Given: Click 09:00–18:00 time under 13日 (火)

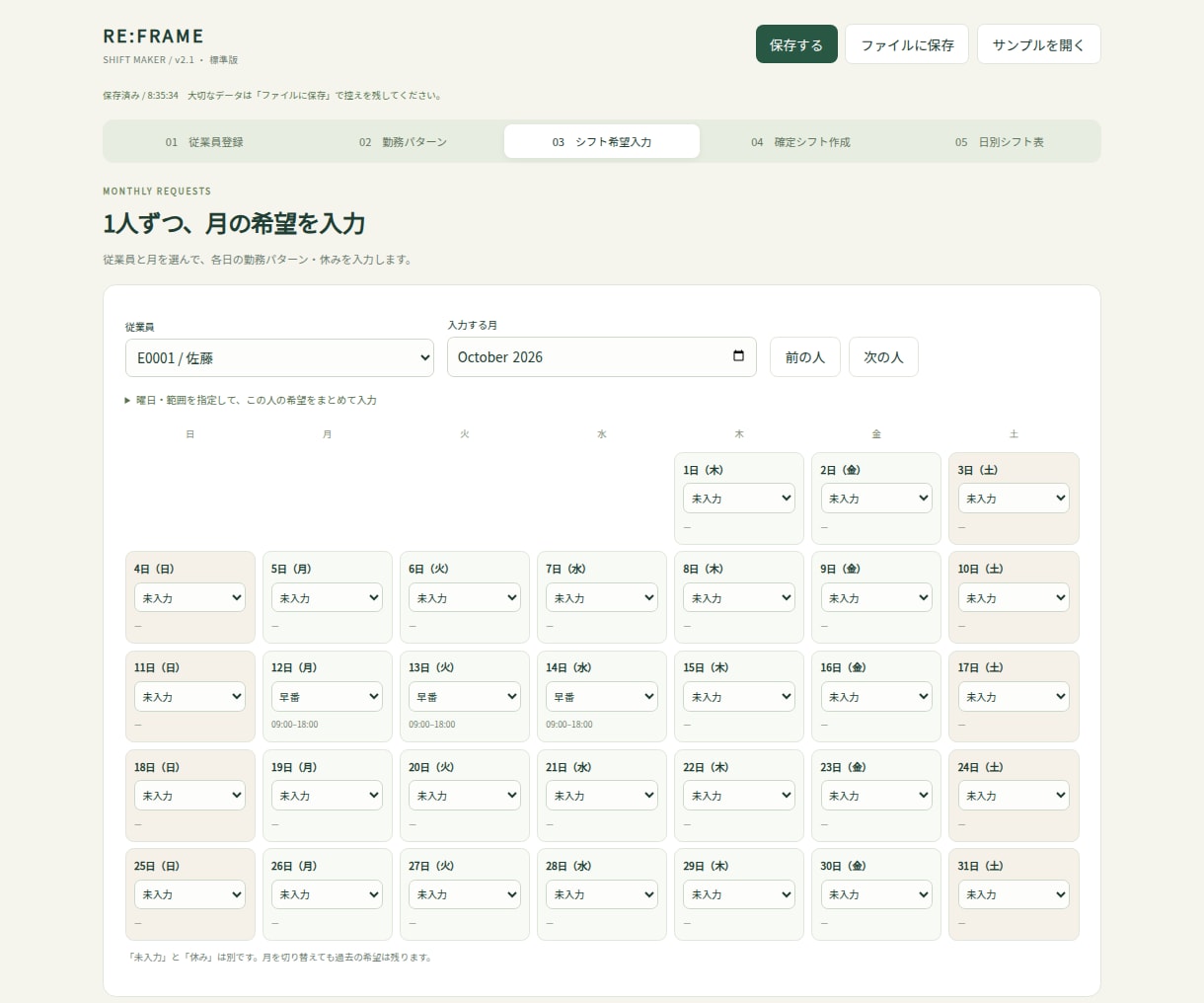Looking at the screenshot, I should (431, 725).
